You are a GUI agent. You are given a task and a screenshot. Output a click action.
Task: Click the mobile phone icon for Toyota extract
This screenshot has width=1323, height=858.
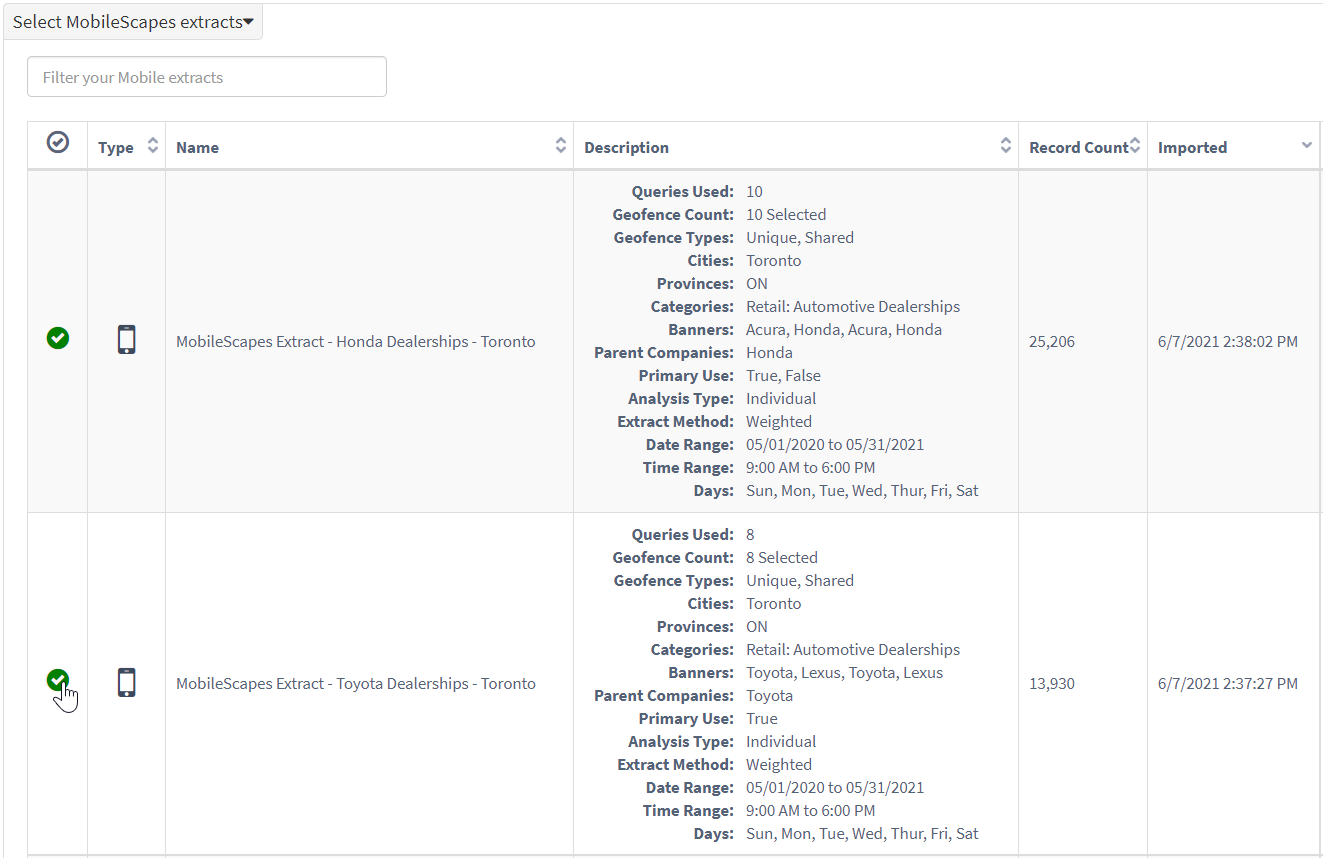[x=126, y=682]
